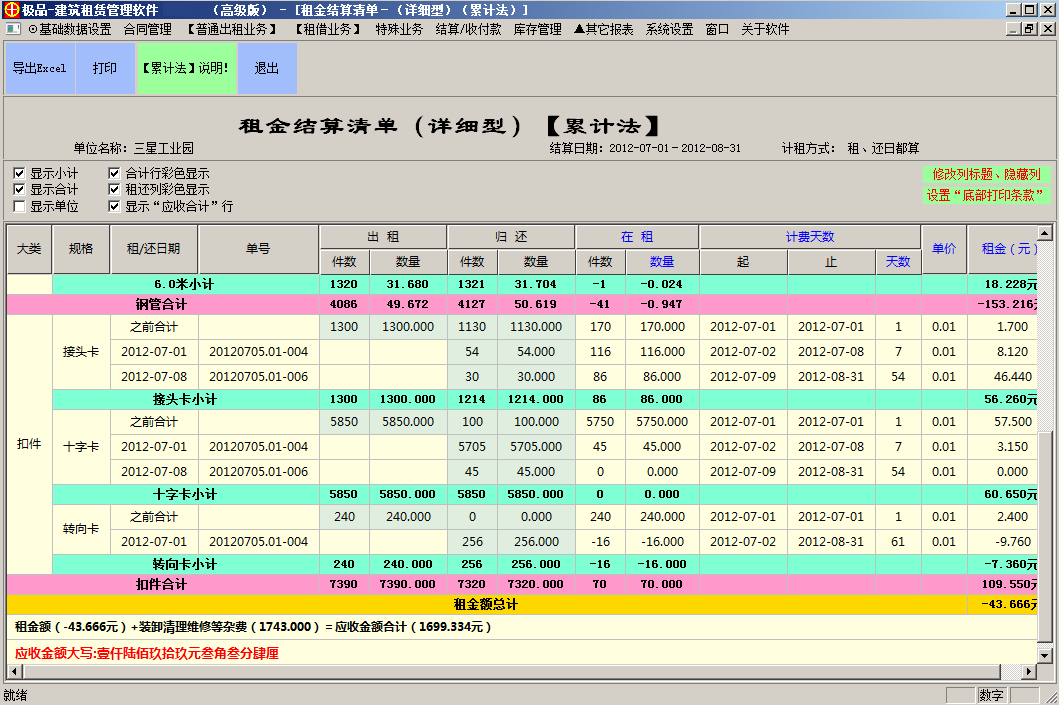The width and height of the screenshot is (1059, 705).
Task: Click 扣件 category cell
Action: (x=29, y=444)
